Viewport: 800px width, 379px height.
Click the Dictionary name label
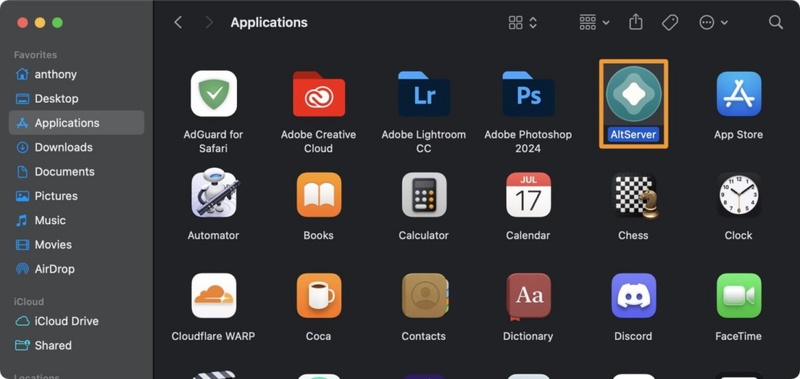528,336
